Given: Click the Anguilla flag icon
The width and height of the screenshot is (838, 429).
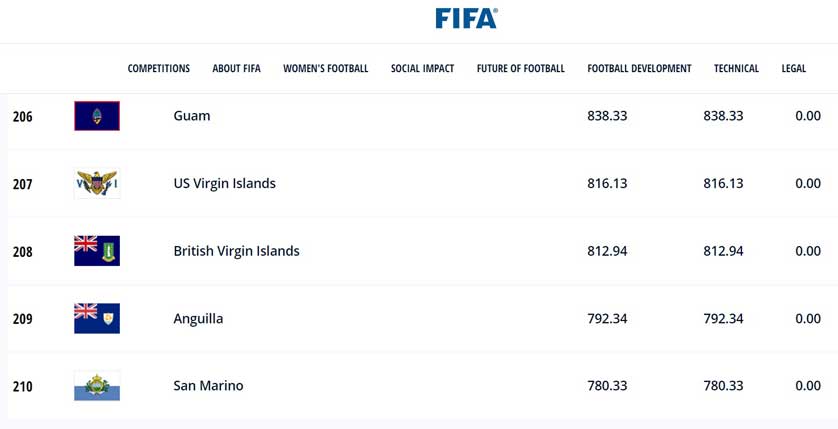Looking at the screenshot, I should 97,318.
